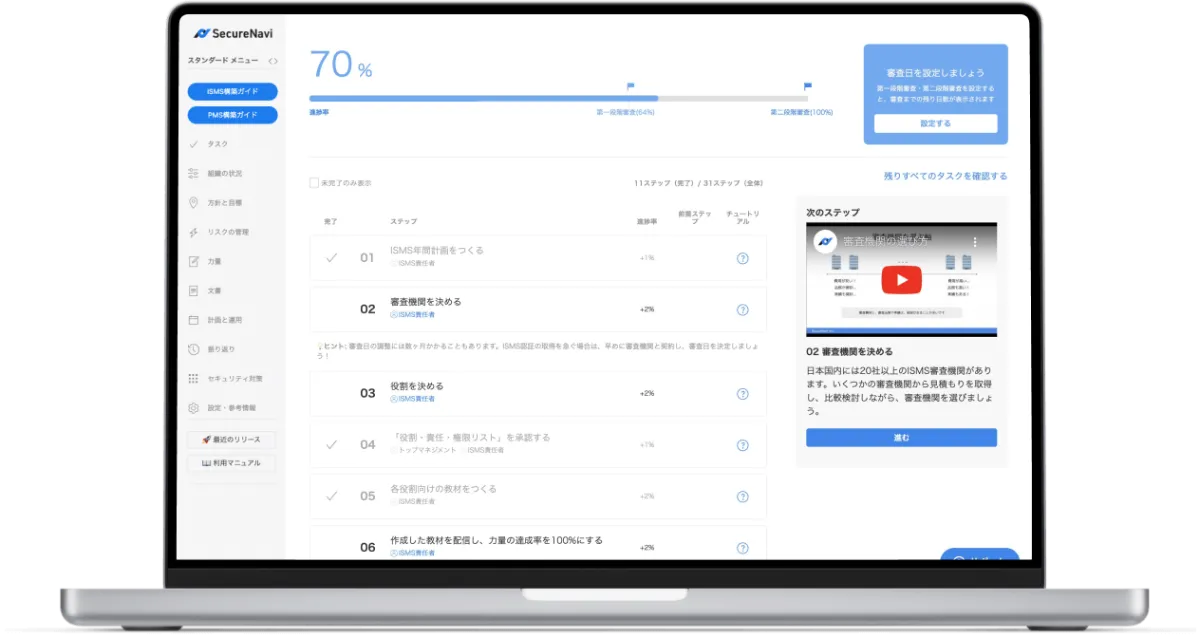Screen dimensions: 1200x635
Task: Switch to the PMS構築ガイド tab
Action: [231, 114]
